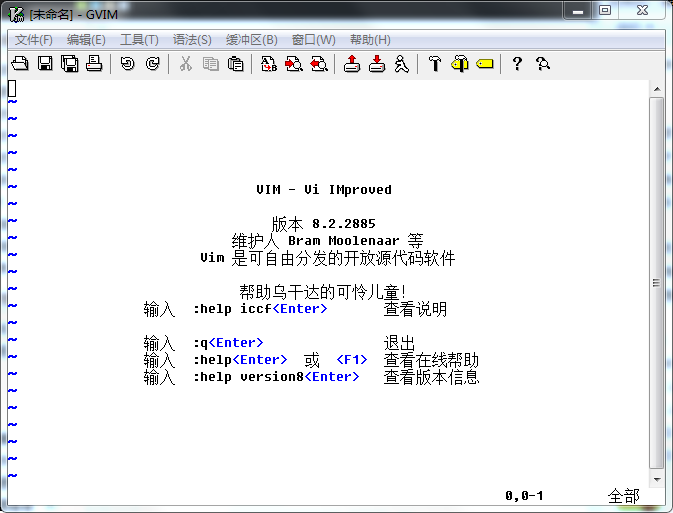This screenshot has width=673, height=513.
Task: Click the Open file toolbar icon
Action: coord(20,64)
